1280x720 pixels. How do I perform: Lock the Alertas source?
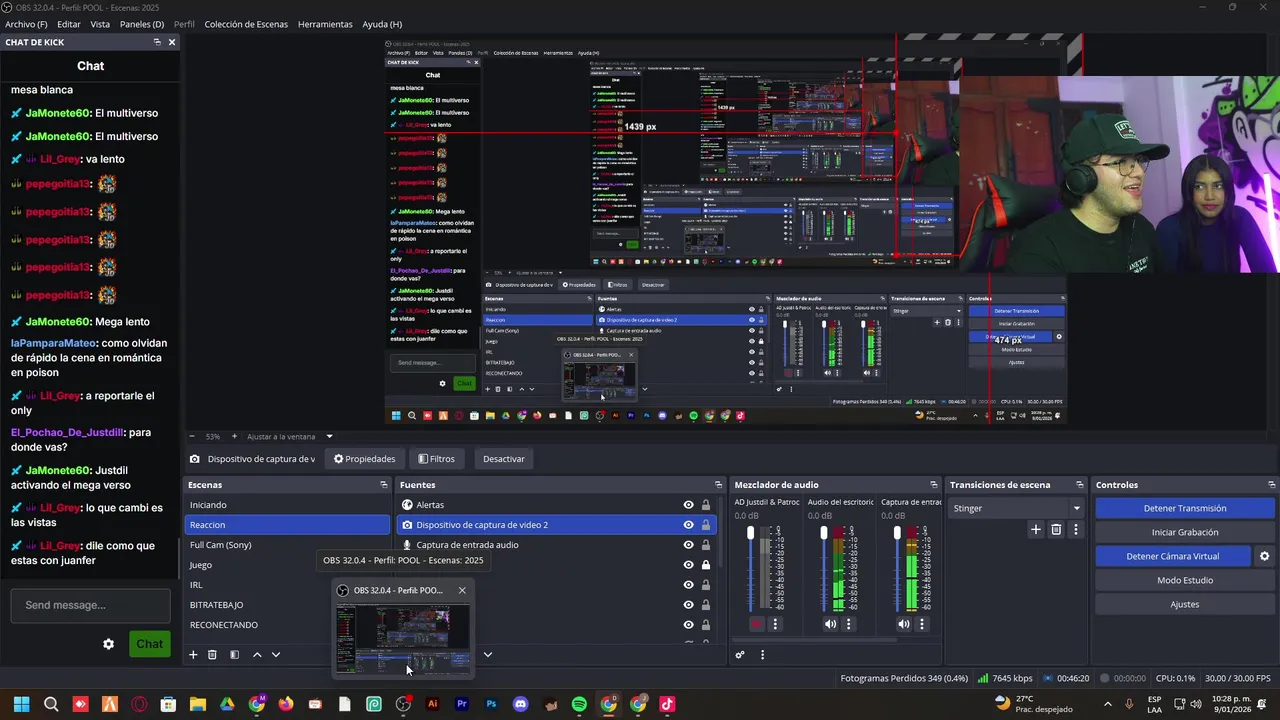pos(706,505)
